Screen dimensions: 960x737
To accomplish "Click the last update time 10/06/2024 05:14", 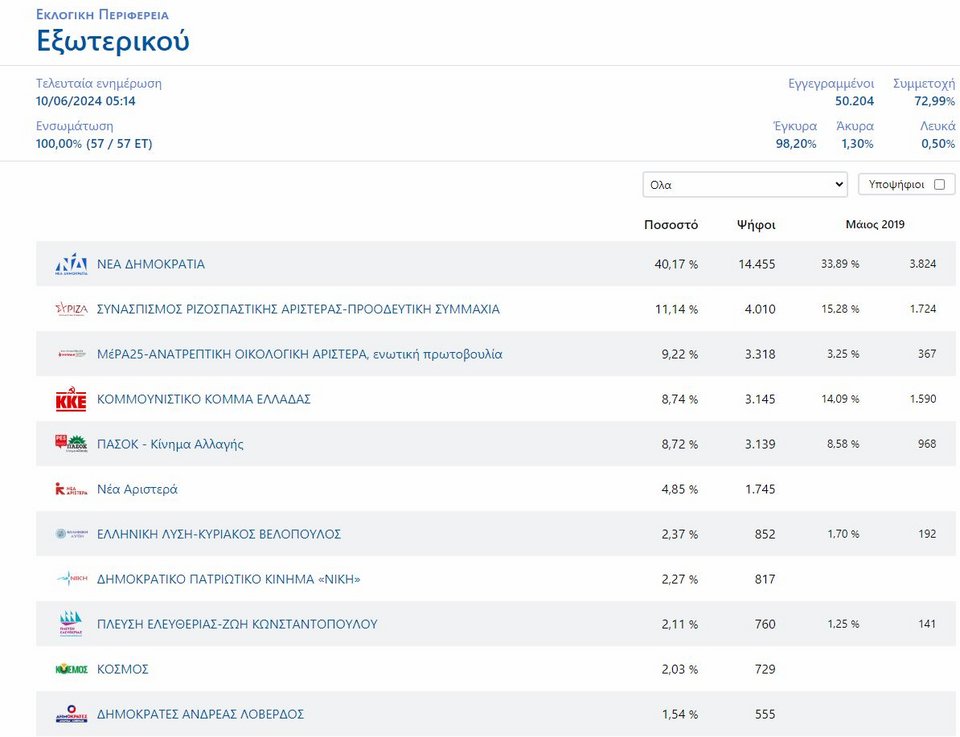I will (x=86, y=101).
